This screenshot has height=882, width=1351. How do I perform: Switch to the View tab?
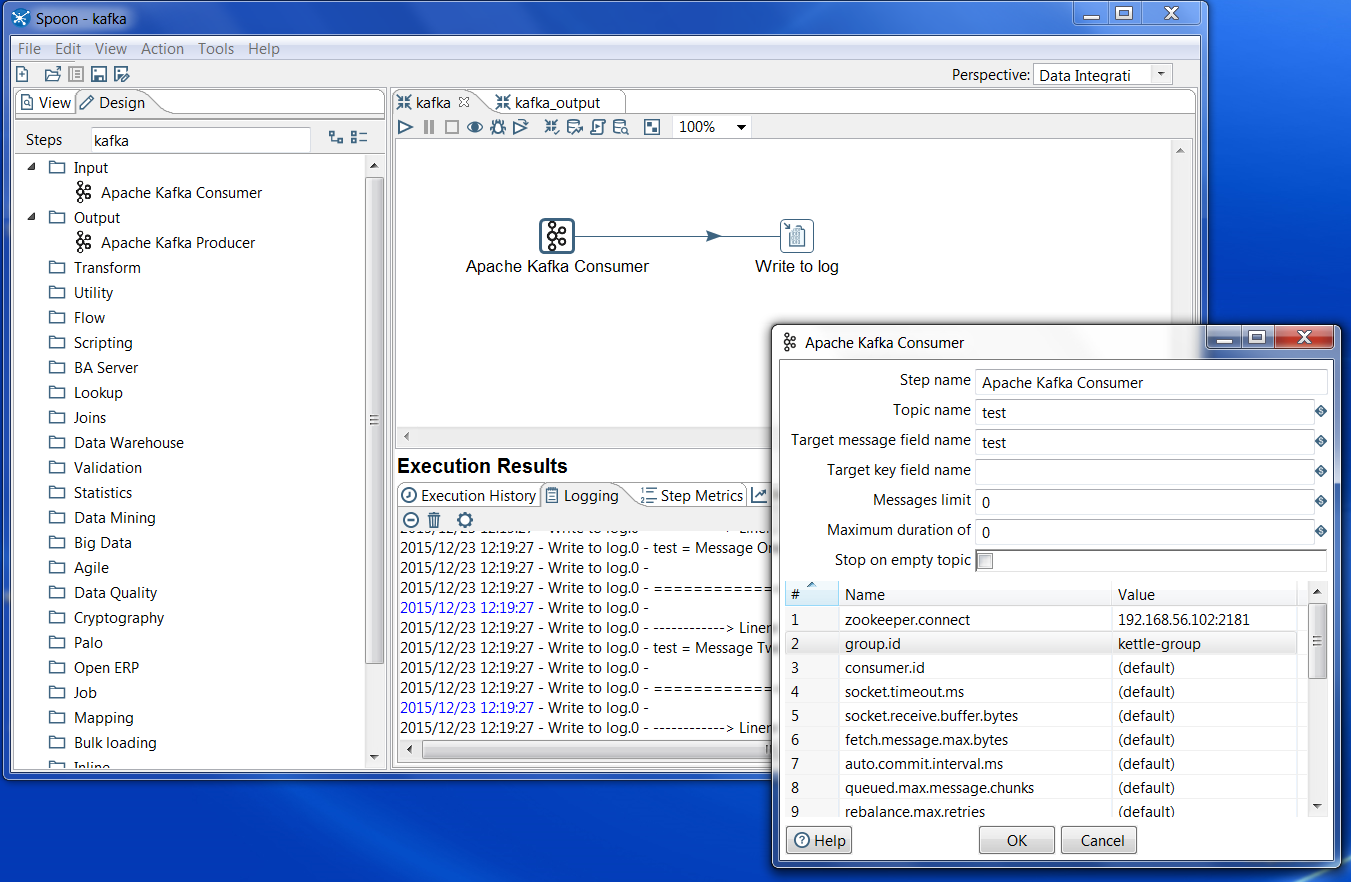46,102
